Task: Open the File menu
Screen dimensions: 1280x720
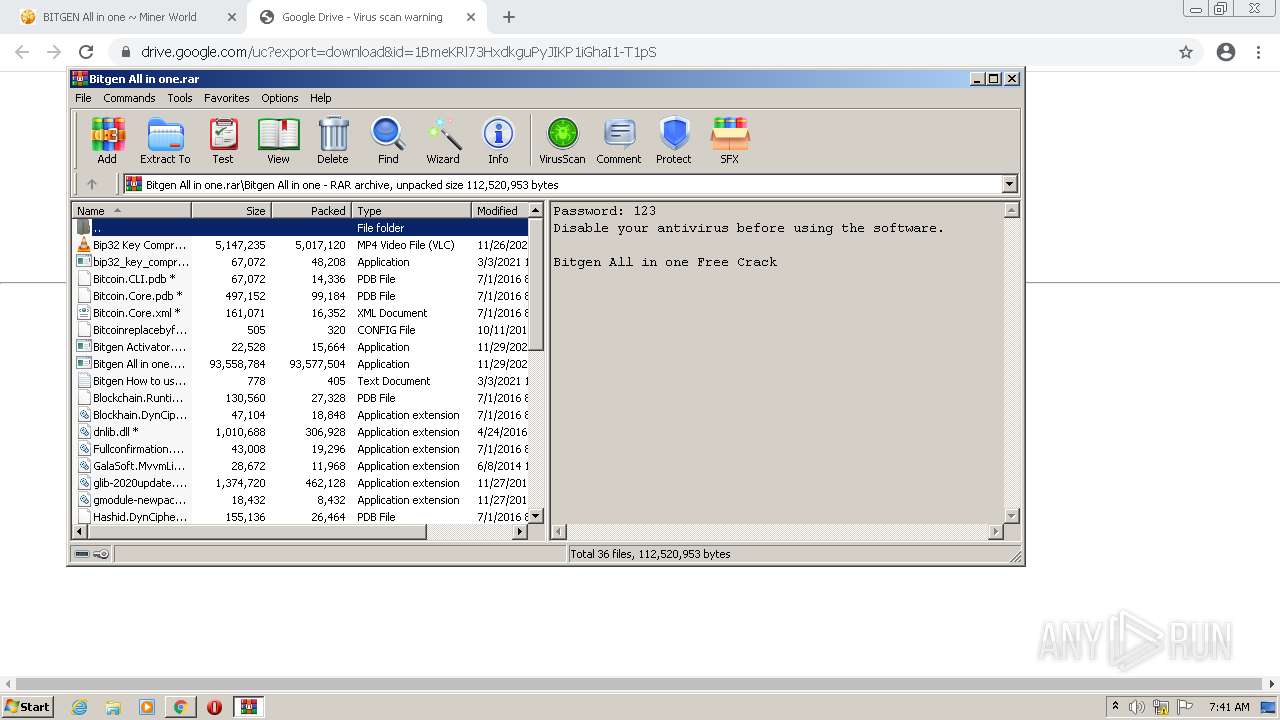Action: point(83,98)
